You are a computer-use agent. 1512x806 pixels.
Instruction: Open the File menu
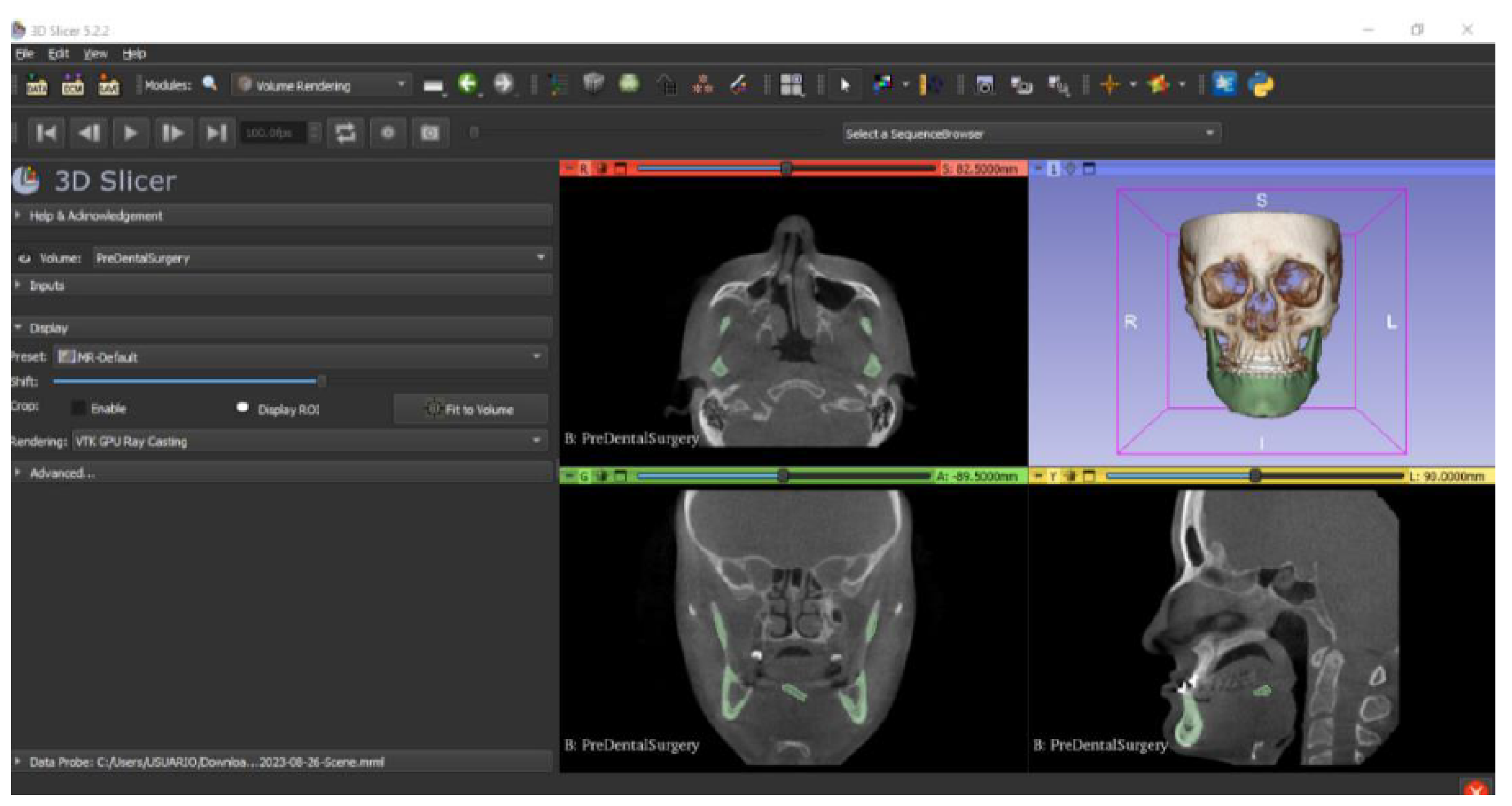24,54
